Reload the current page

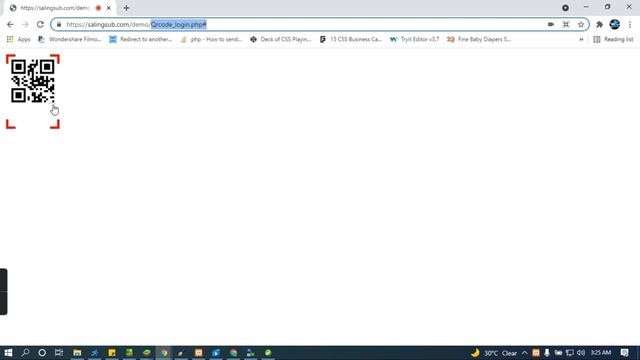click(x=40, y=24)
